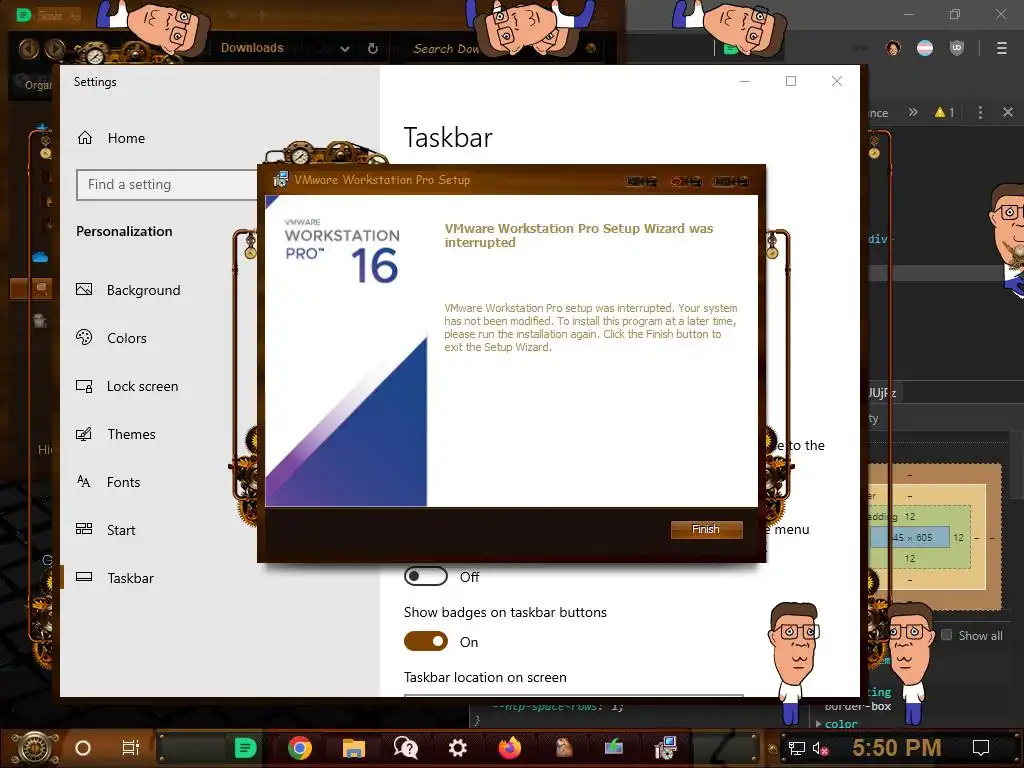This screenshot has height=768, width=1024.
Task: Open the VMware installer taskbar icon
Action: 665,748
